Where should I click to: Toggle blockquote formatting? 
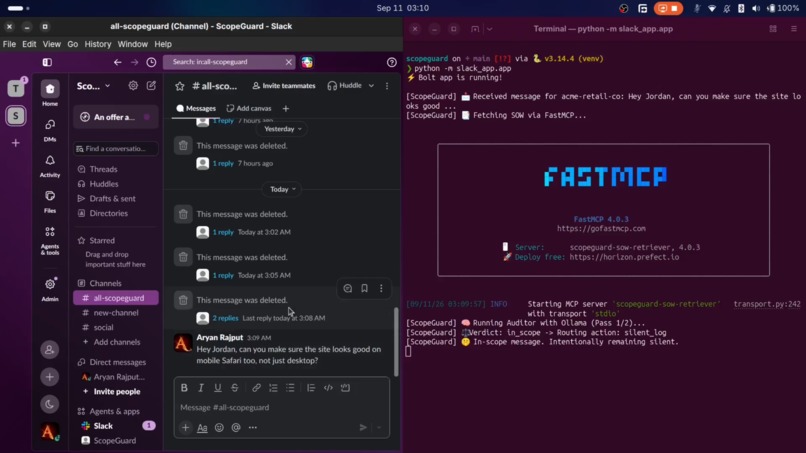311,388
